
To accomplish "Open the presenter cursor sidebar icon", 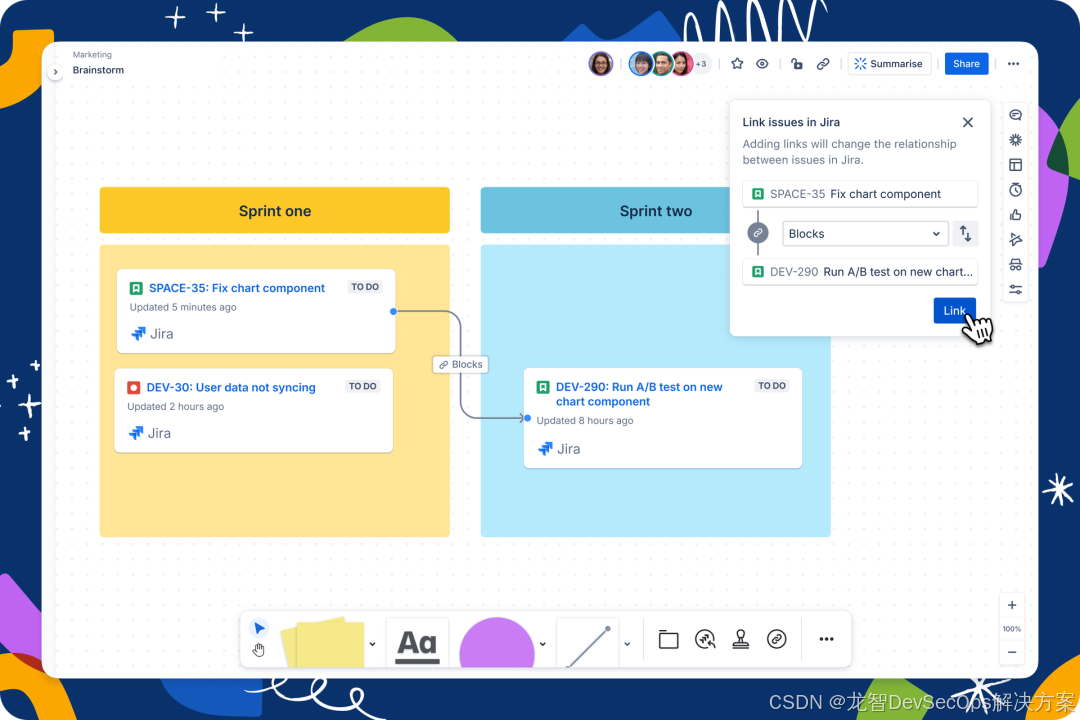I will pos(1015,240).
